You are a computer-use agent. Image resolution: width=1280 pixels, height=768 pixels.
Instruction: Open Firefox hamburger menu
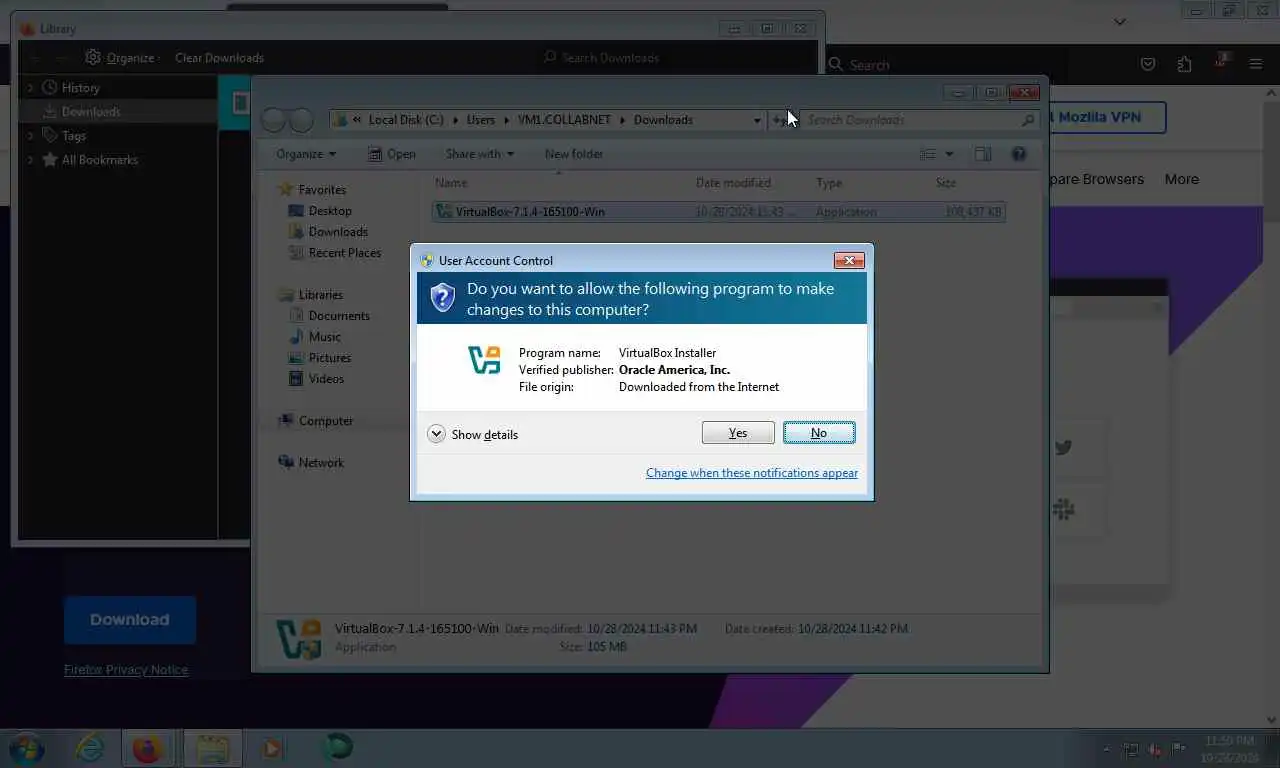[x=1256, y=64]
